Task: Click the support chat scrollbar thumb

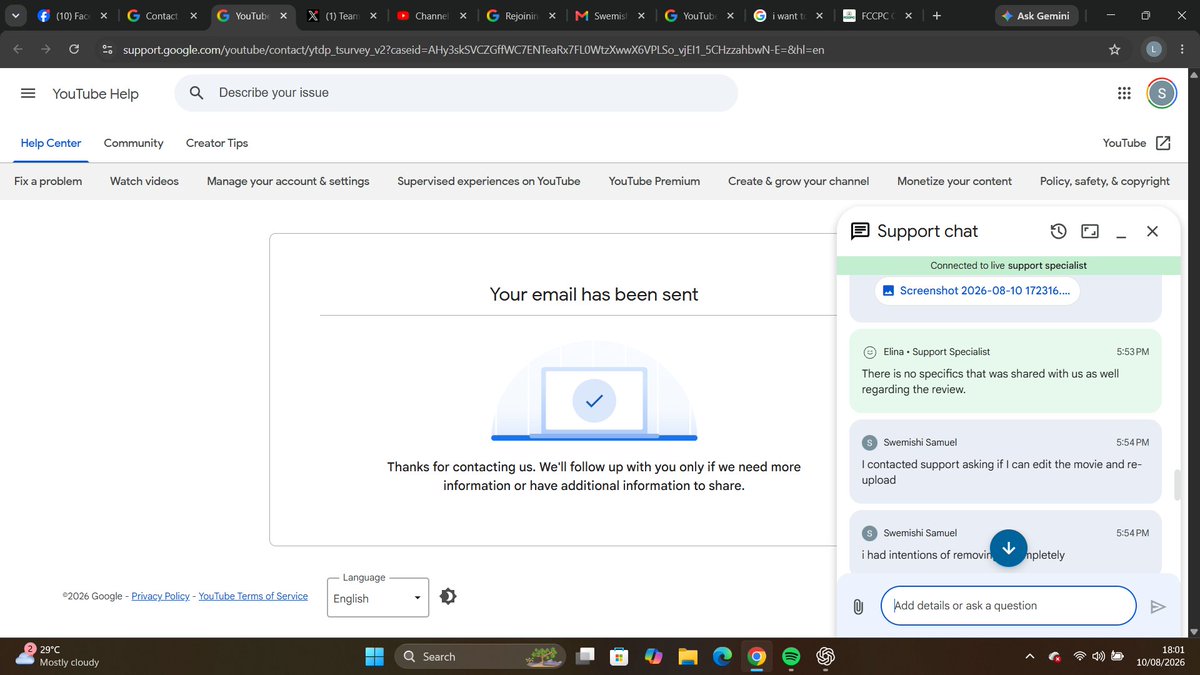Action: pyautogui.click(x=1176, y=485)
